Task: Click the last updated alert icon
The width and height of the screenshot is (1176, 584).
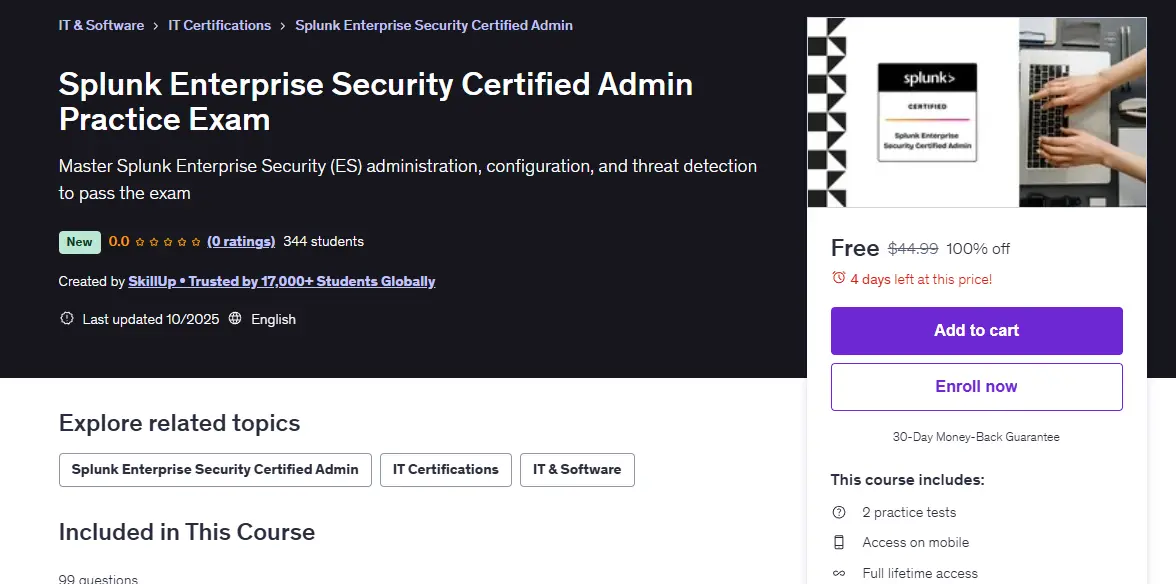Action: coord(67,319)
